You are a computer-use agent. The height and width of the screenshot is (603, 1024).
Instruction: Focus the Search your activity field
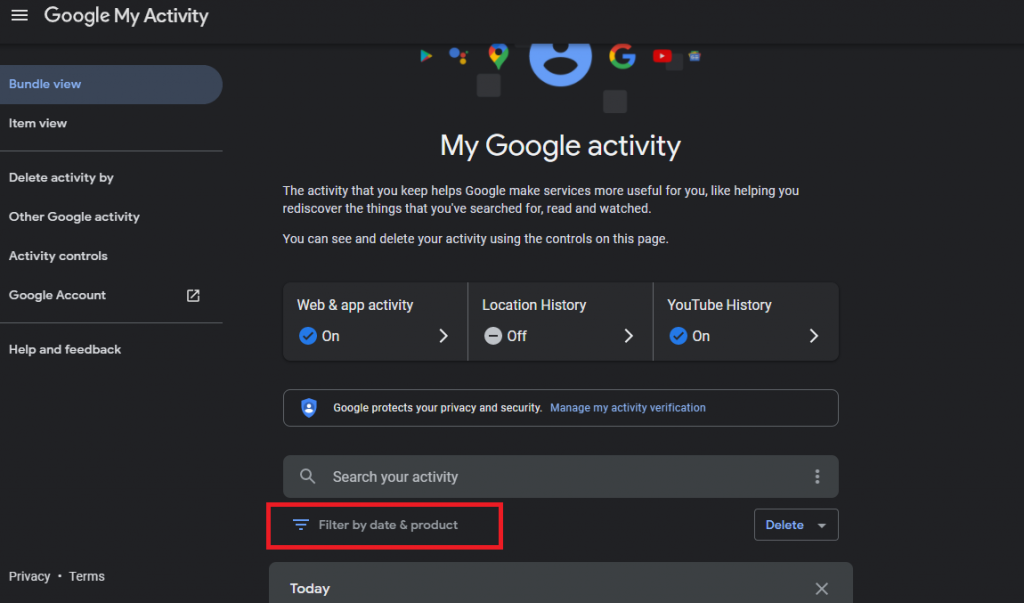[560, 476]
